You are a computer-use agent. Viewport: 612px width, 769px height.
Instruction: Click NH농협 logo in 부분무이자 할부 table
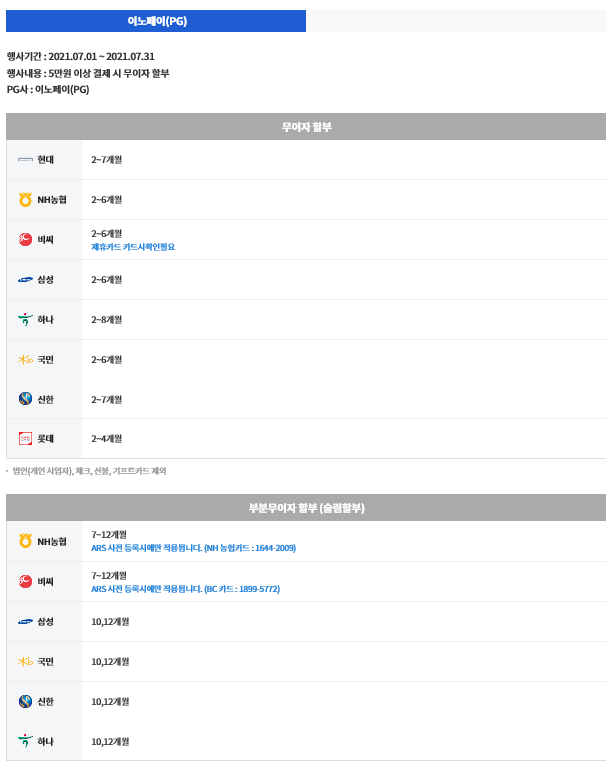[x=26, y=541]
